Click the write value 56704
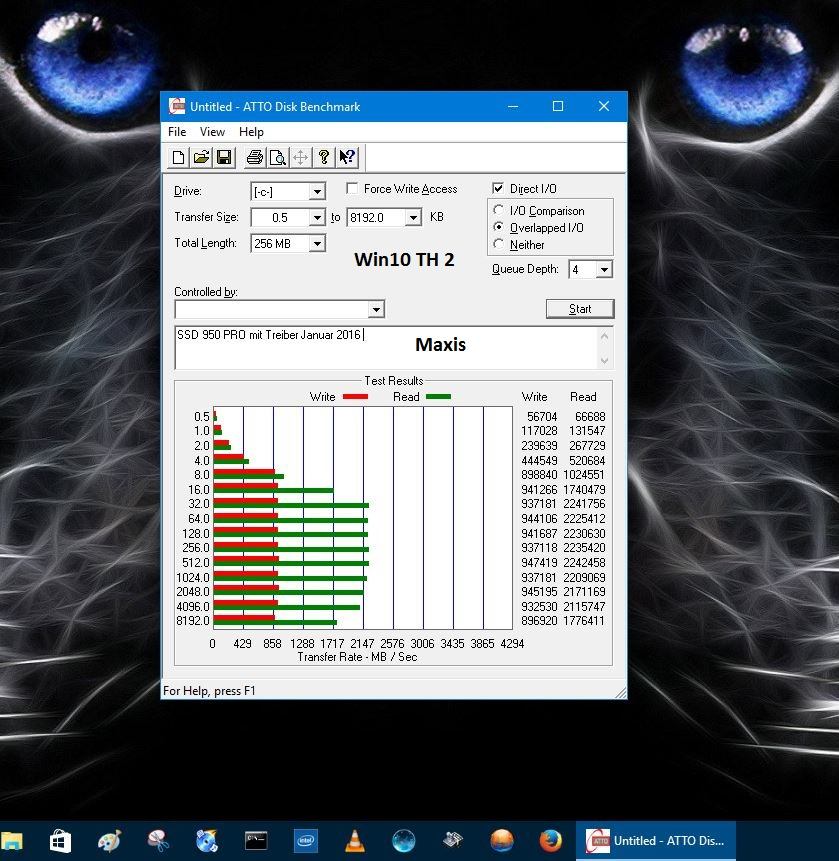839x861 pixels. pyautogui.click(x=542, y=416)
